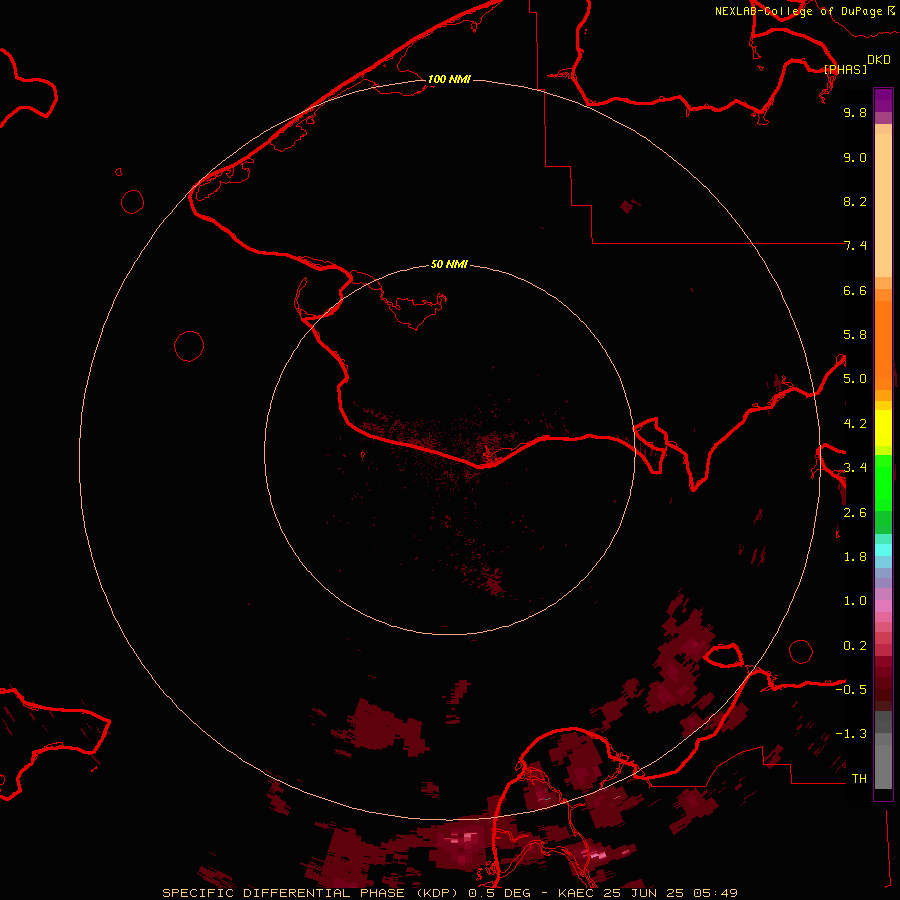900x900 pixels.
Task: Click the [PHAS] units label
Action: [x=845, y=69]
